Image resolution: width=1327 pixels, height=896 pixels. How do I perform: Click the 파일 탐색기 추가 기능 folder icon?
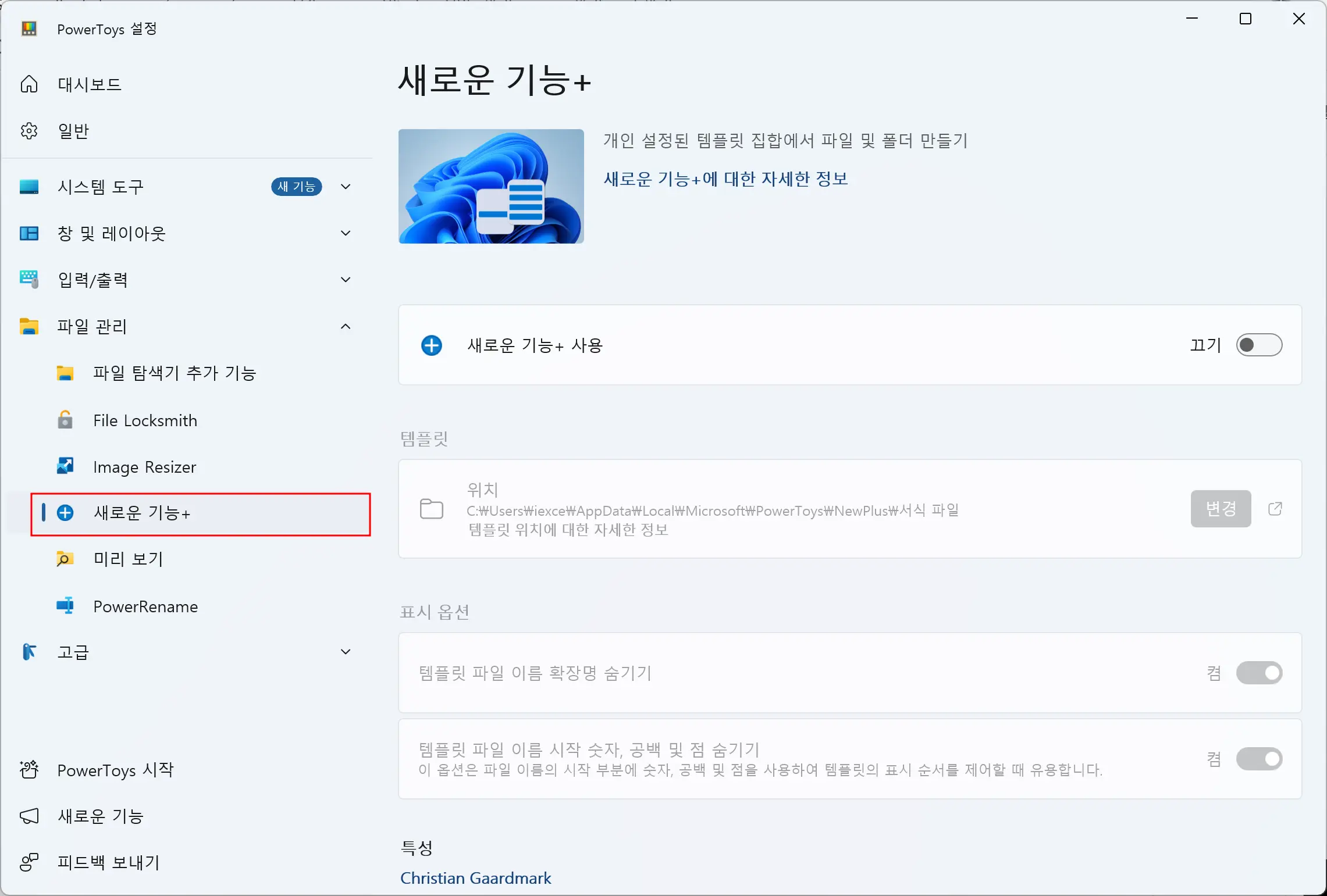[65, 373]
